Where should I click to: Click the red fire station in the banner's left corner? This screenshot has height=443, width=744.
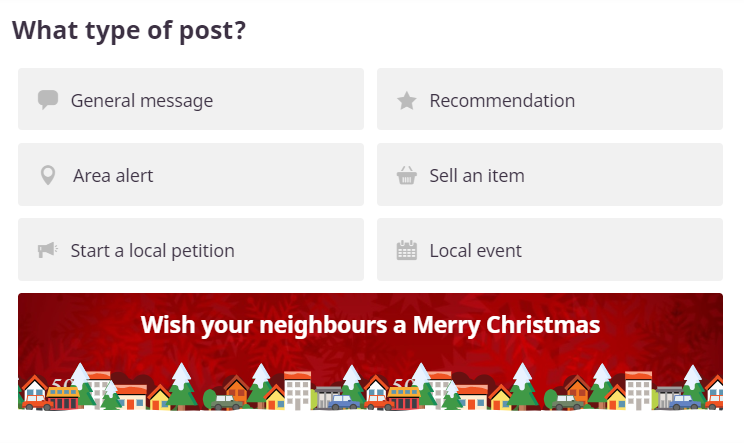point(64,398)
